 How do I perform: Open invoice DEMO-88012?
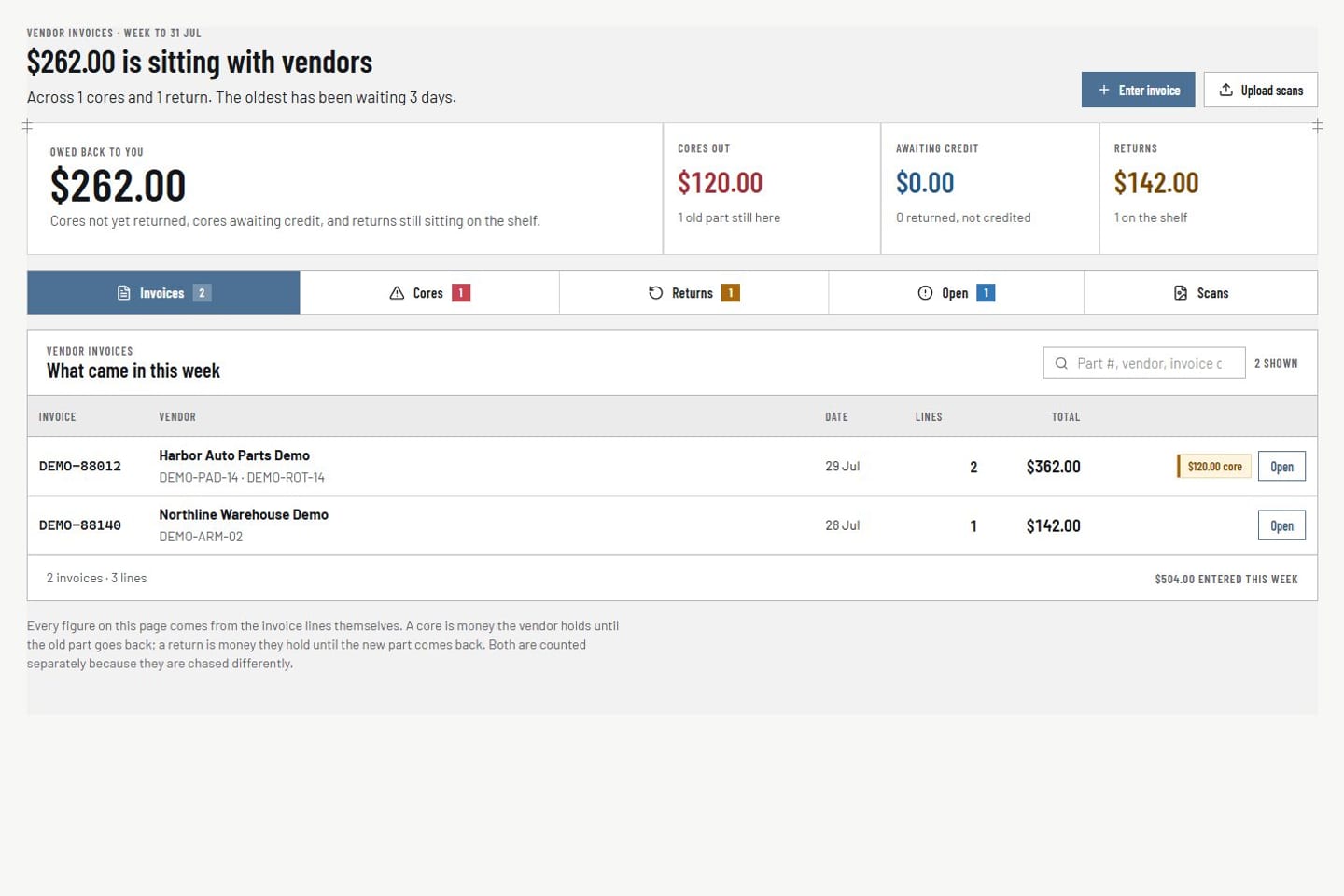point(1281,467)
